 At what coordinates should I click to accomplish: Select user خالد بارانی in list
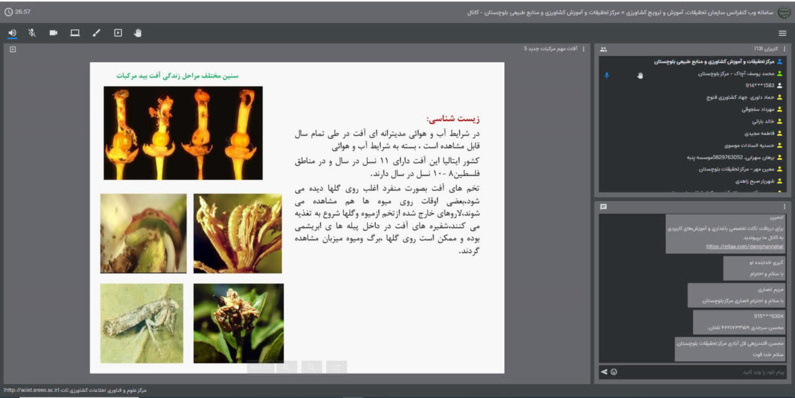pos(763,121)
